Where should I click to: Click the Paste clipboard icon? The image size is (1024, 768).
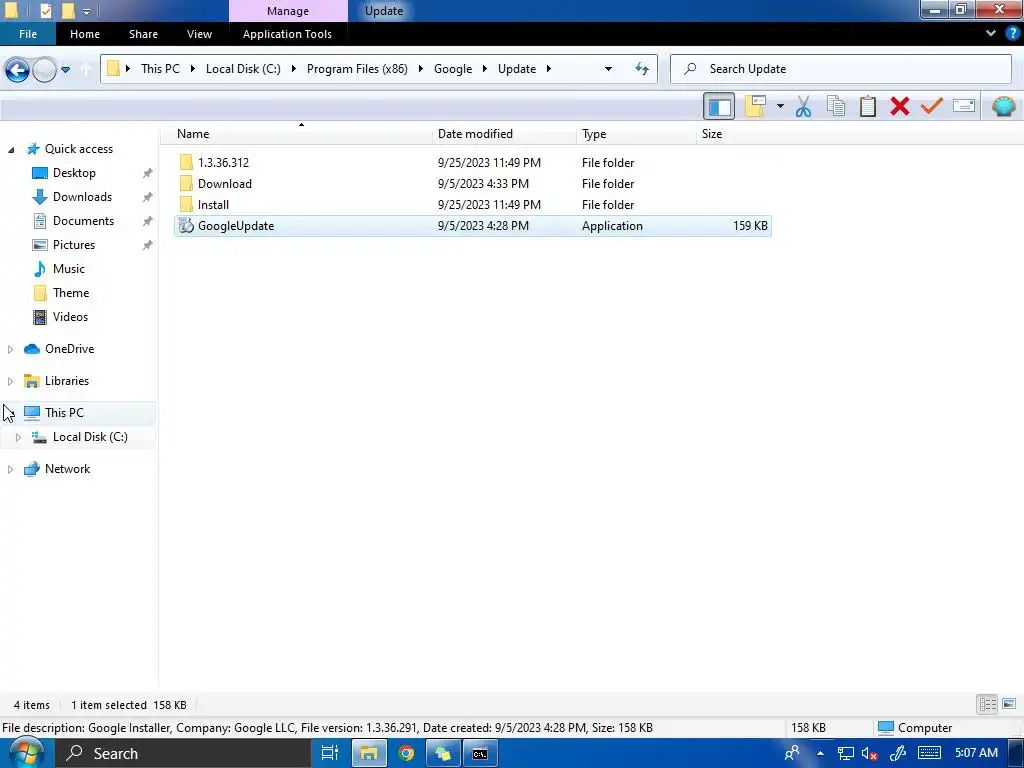[x=868, y=106]
